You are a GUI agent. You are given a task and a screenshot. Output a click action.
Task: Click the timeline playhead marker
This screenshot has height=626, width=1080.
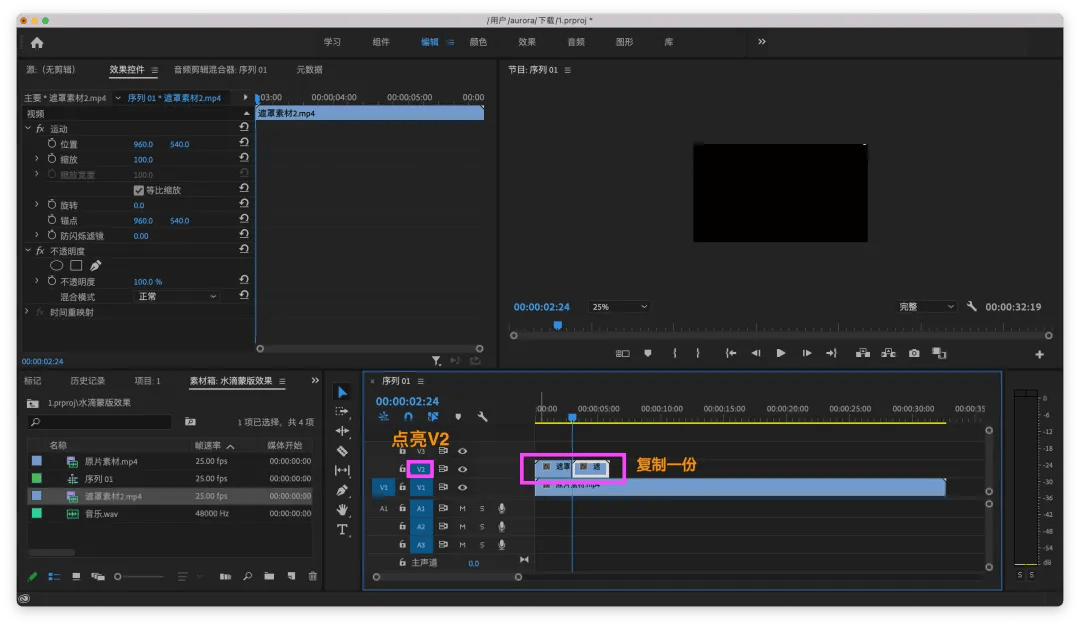572,417
